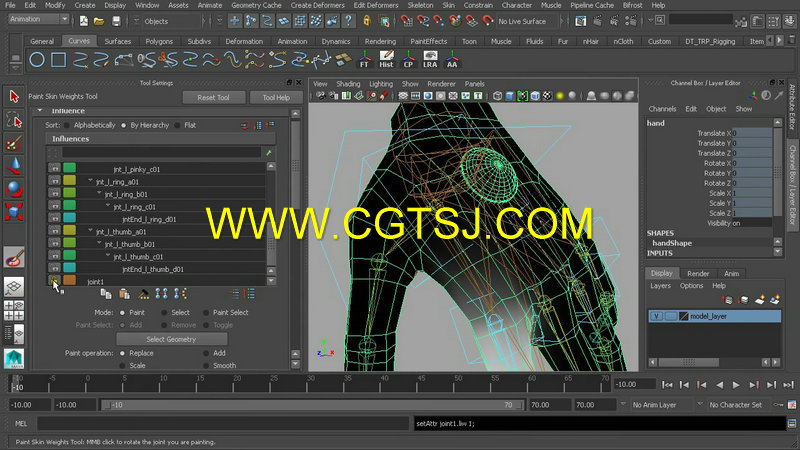Set mode to Paint Select
The width and height of the screenshot is (800, 450).
click(206, 312)
